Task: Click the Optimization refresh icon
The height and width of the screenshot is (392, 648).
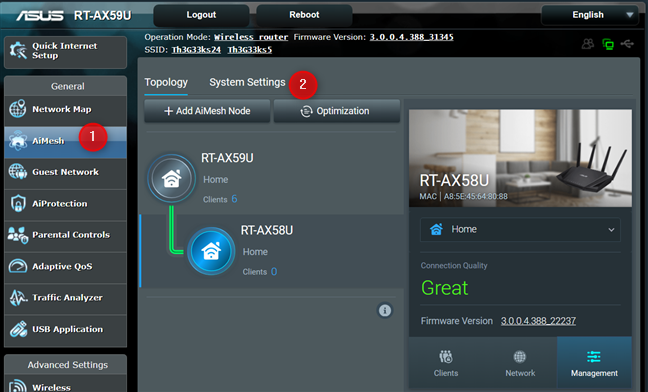Action: coord(306,111)
